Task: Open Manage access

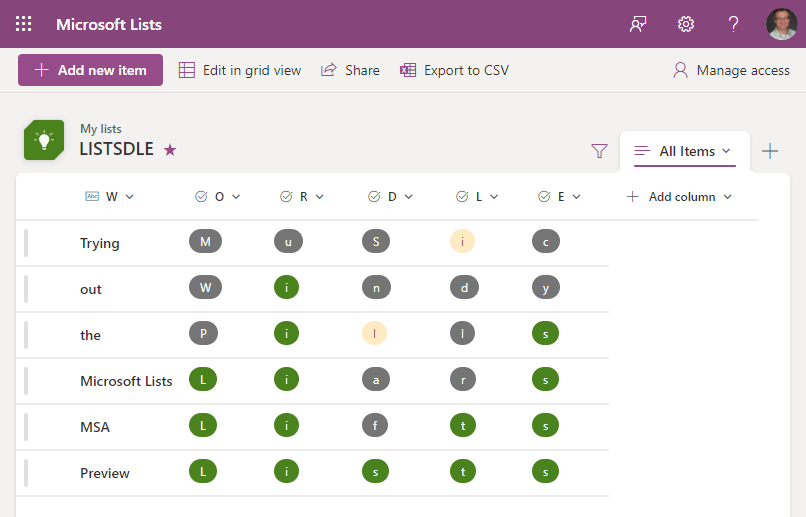Action: [731, 70]
